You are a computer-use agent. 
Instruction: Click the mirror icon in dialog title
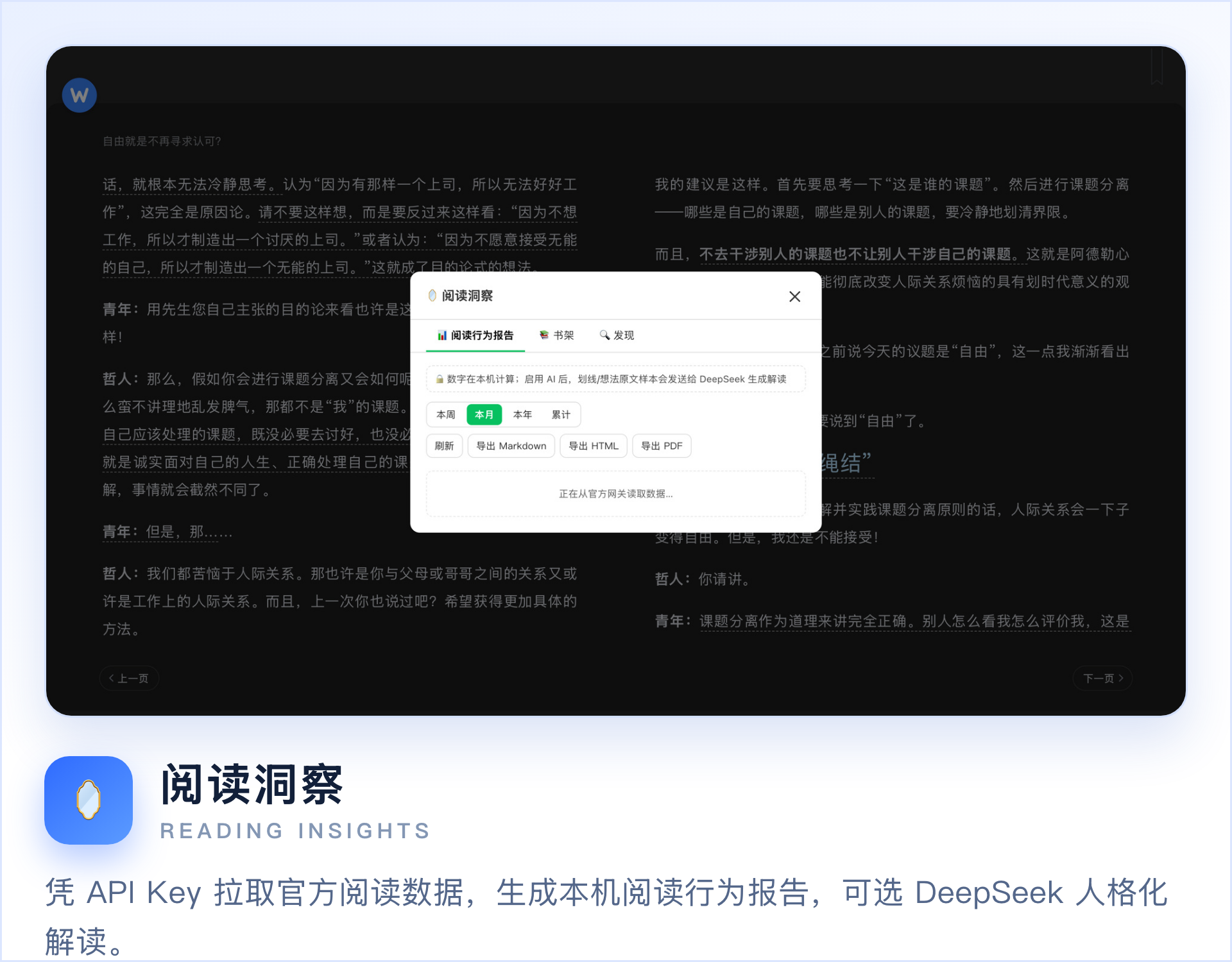432,296
